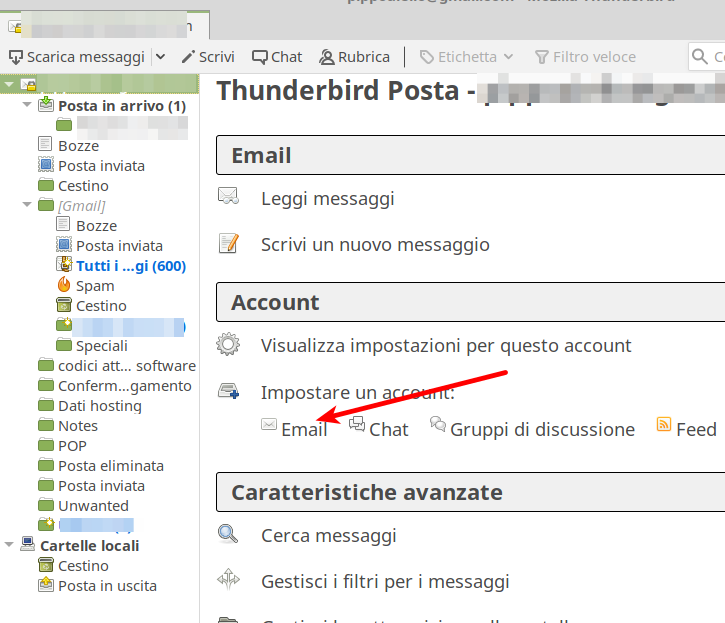Screen dimensions: 725x623
Task: Open the POP folder
Action: click(72, 446)
